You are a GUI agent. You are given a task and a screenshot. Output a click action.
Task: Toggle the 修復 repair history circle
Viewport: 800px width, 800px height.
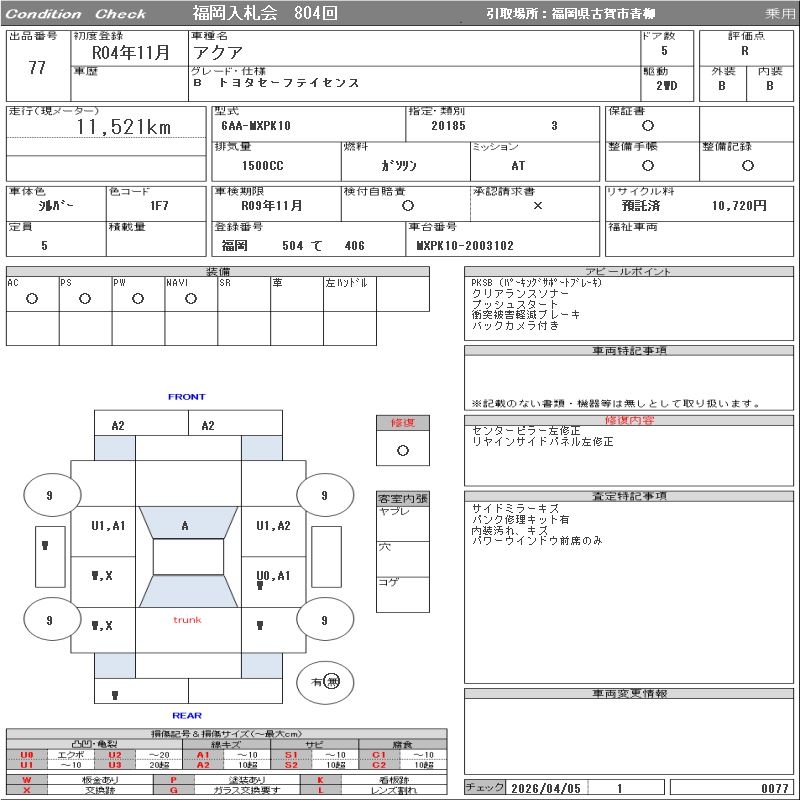pyautogui.click(x=402, y=450)
